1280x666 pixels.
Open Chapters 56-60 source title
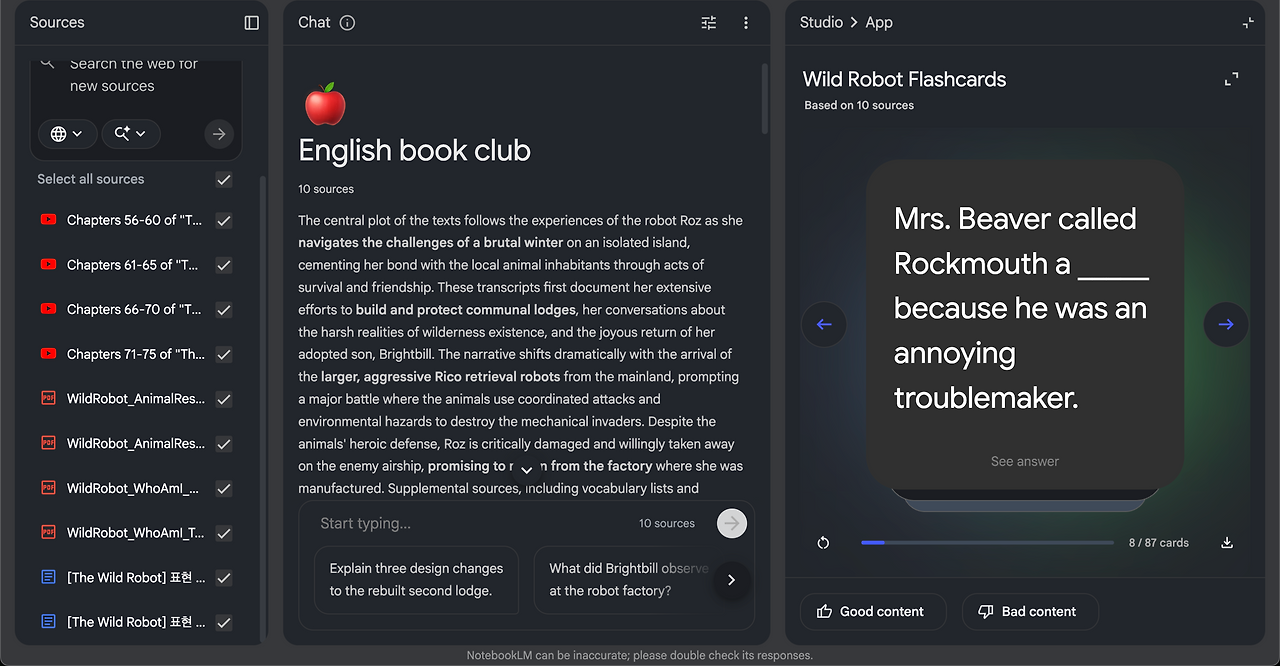pos(135,220)
